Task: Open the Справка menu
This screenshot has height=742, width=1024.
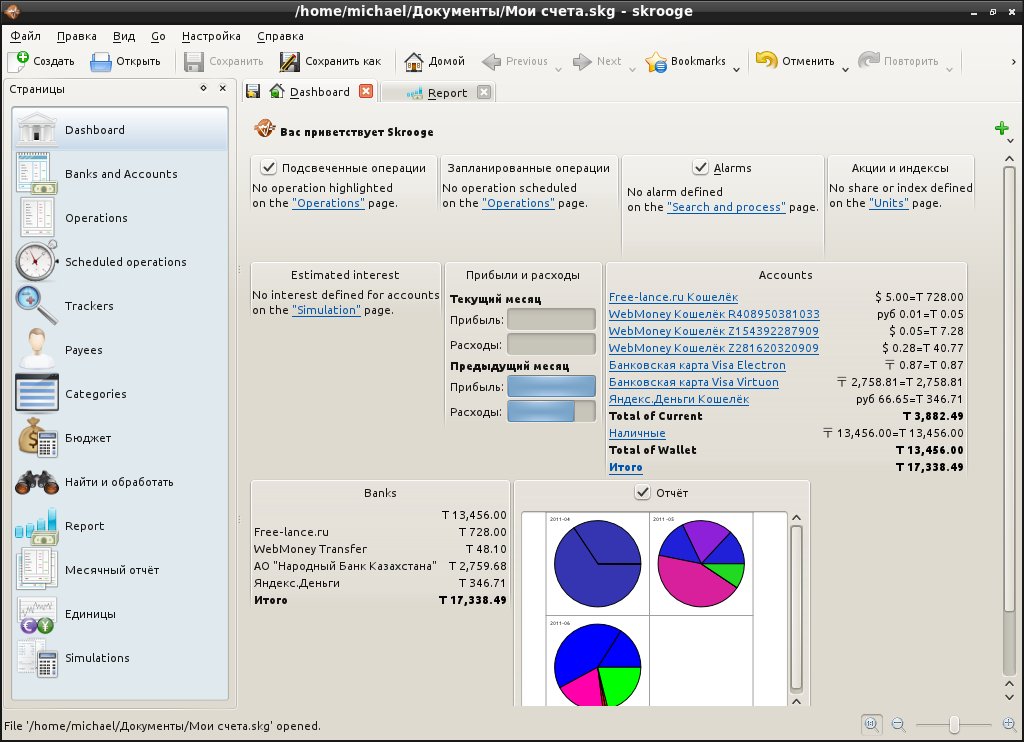Action: 280,36
